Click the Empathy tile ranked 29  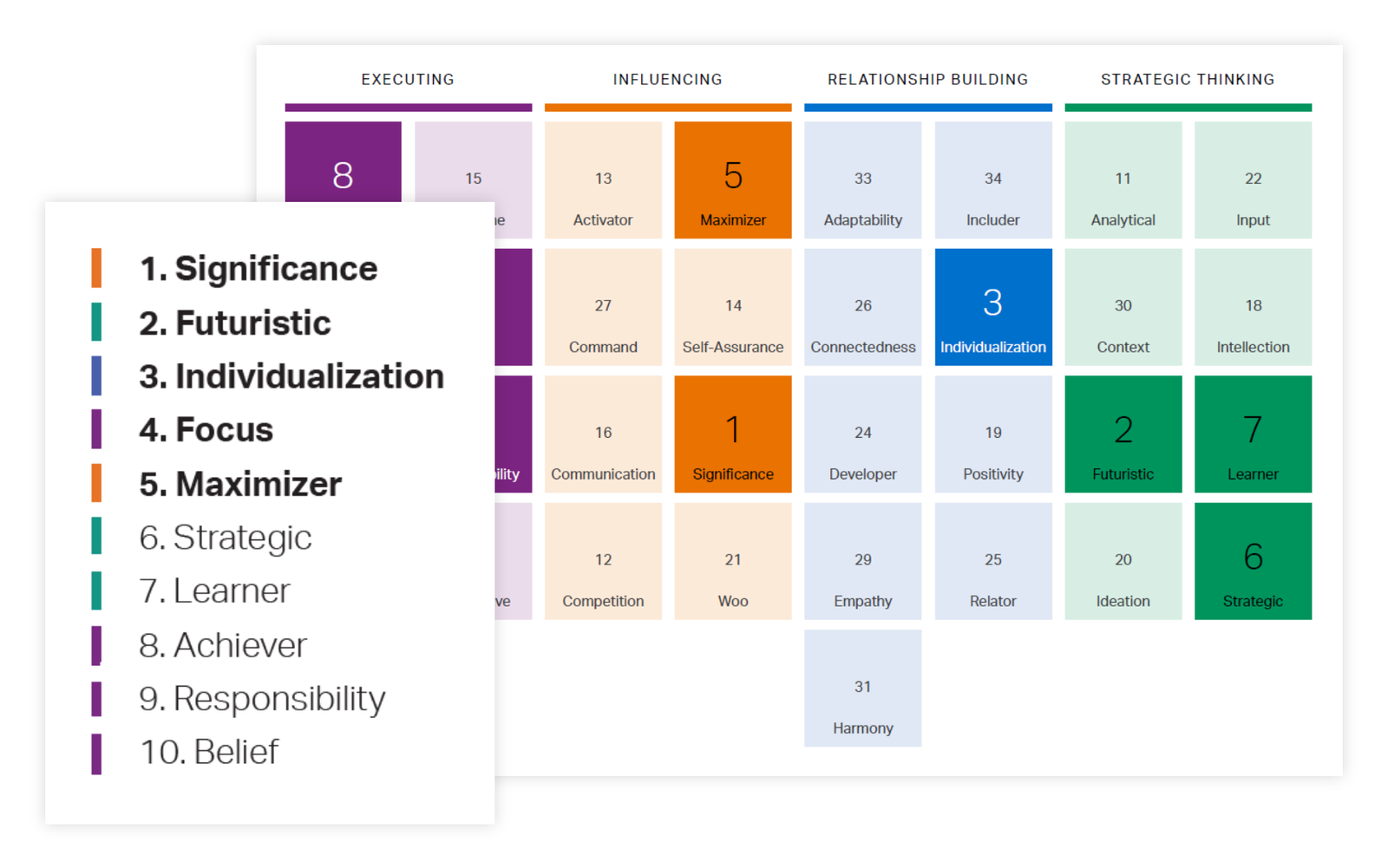tap(862, 561)
